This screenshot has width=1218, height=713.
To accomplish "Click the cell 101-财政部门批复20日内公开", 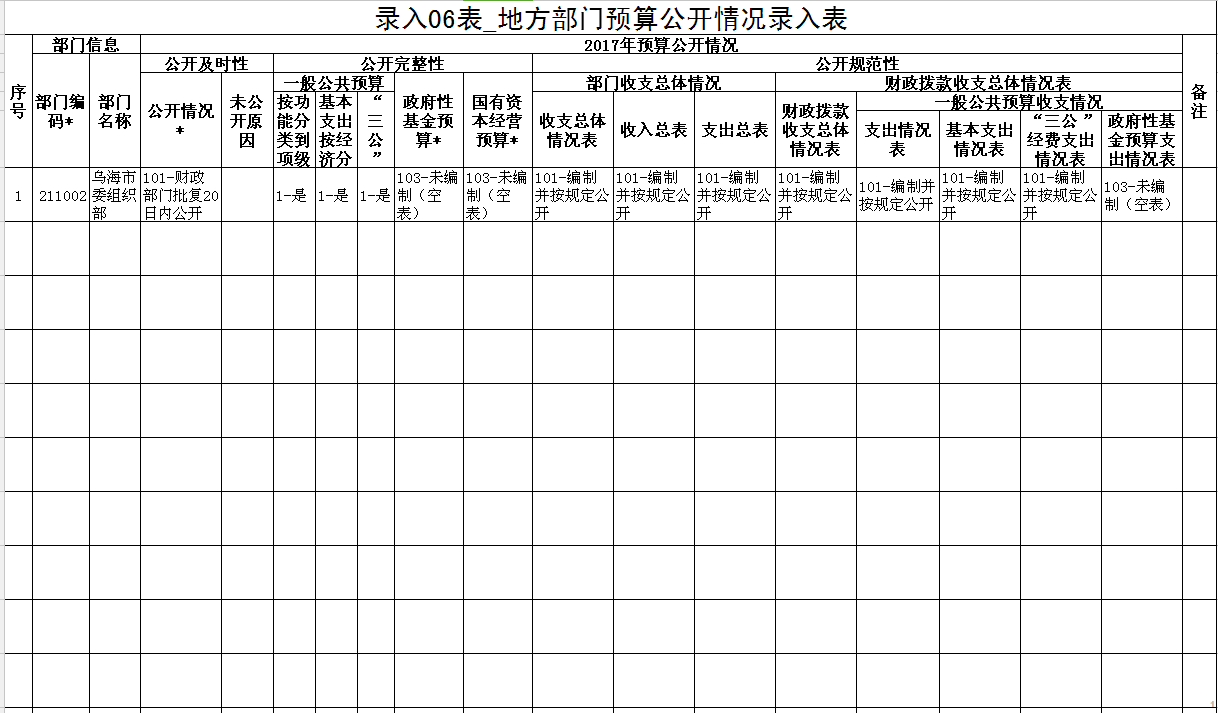I will coord(181,195).
